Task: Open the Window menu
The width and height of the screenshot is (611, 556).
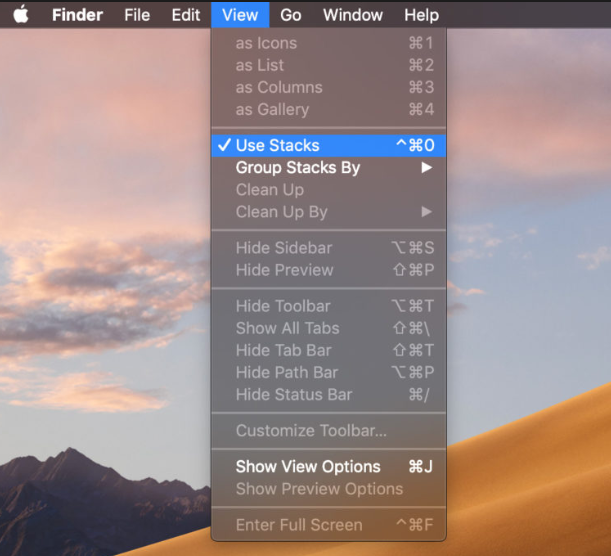Action: point(353,15)
